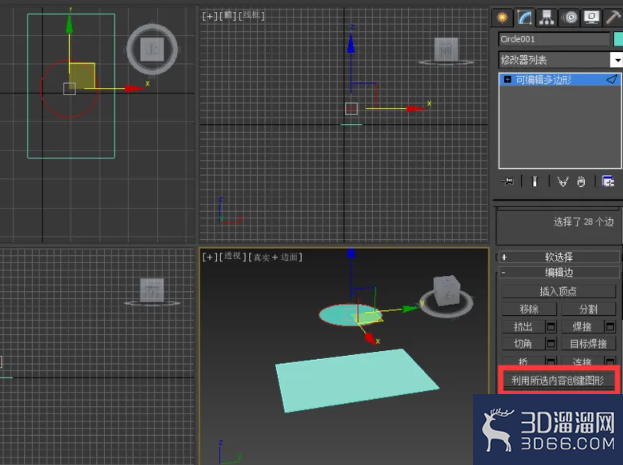Click the left viewport ViewCube 左 face
The height and width of the screenshot is (465, 623).
[x=152, y=290]
